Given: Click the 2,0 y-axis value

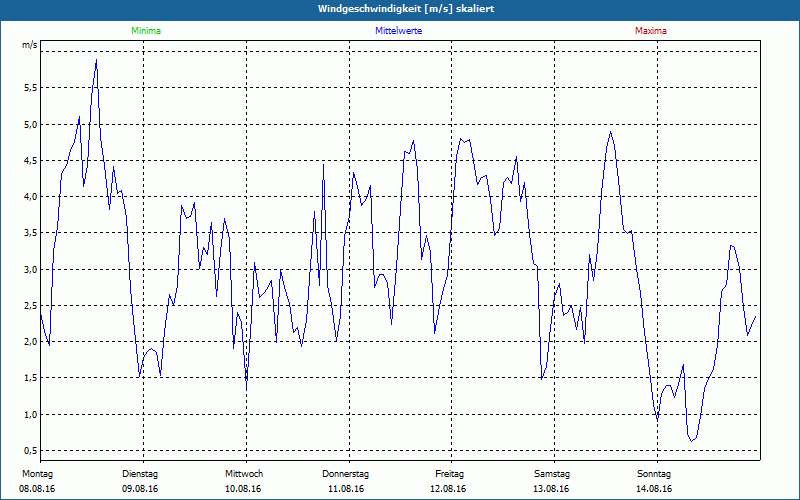Looking at the screenshot, I should pyautogui.click(x=31, y=342).
